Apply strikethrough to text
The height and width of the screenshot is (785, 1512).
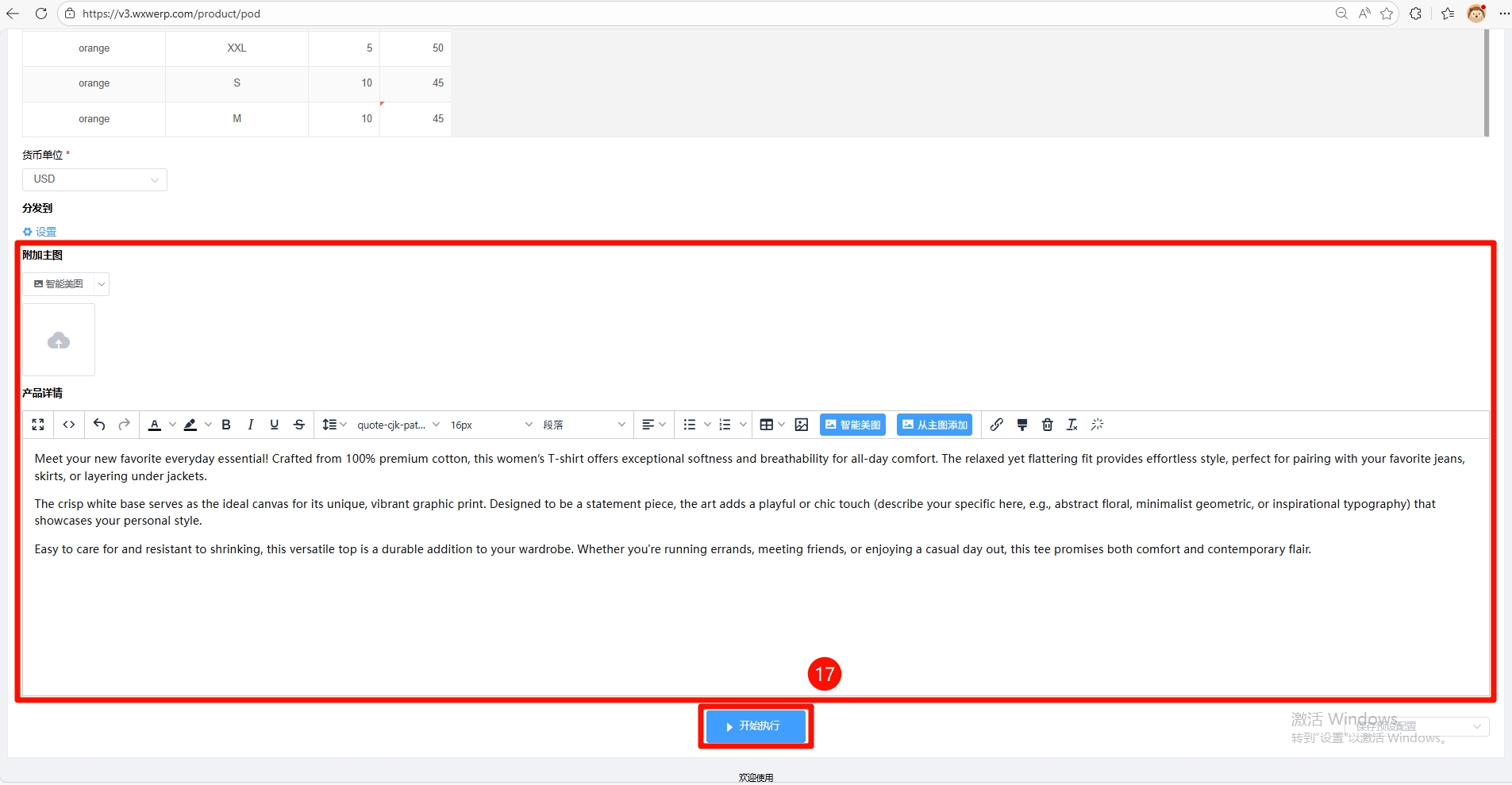[299, 425]
